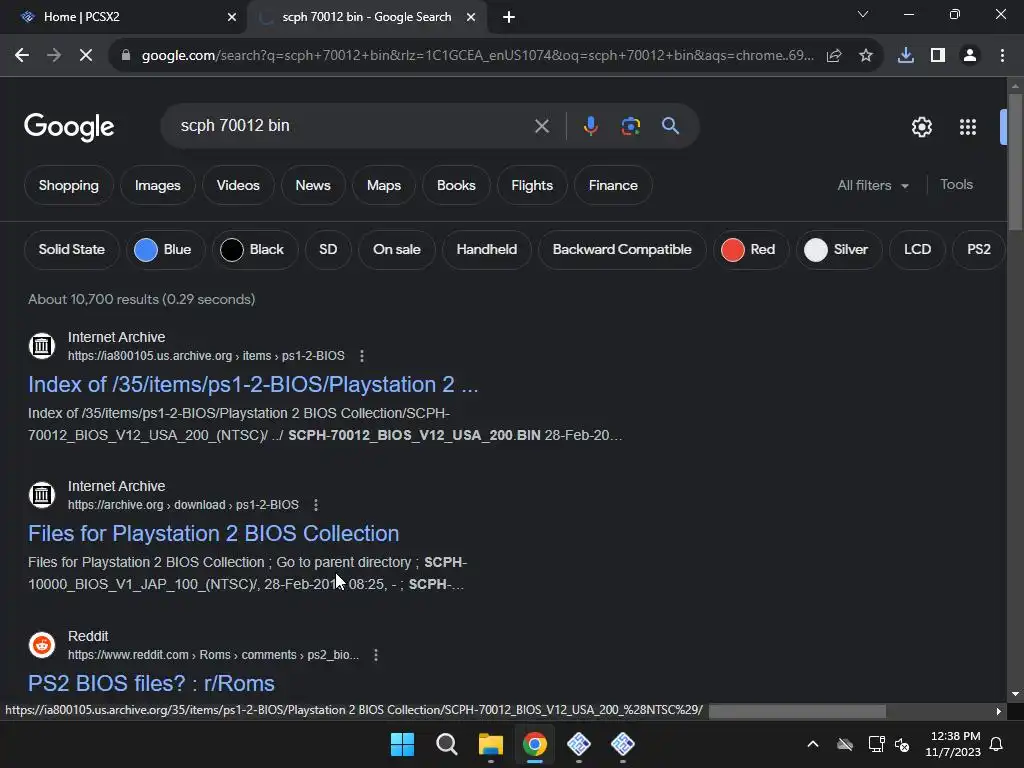Apply the Backward Compatible filter chip

(x=622, y=249)
